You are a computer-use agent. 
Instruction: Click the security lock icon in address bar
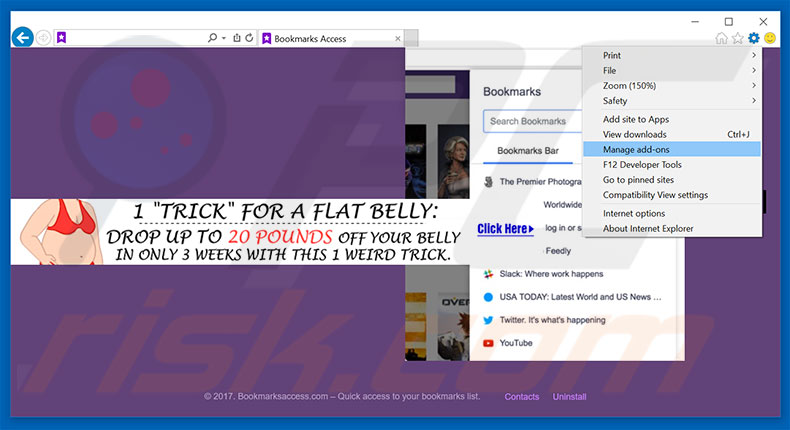click(x=237, y=38)
